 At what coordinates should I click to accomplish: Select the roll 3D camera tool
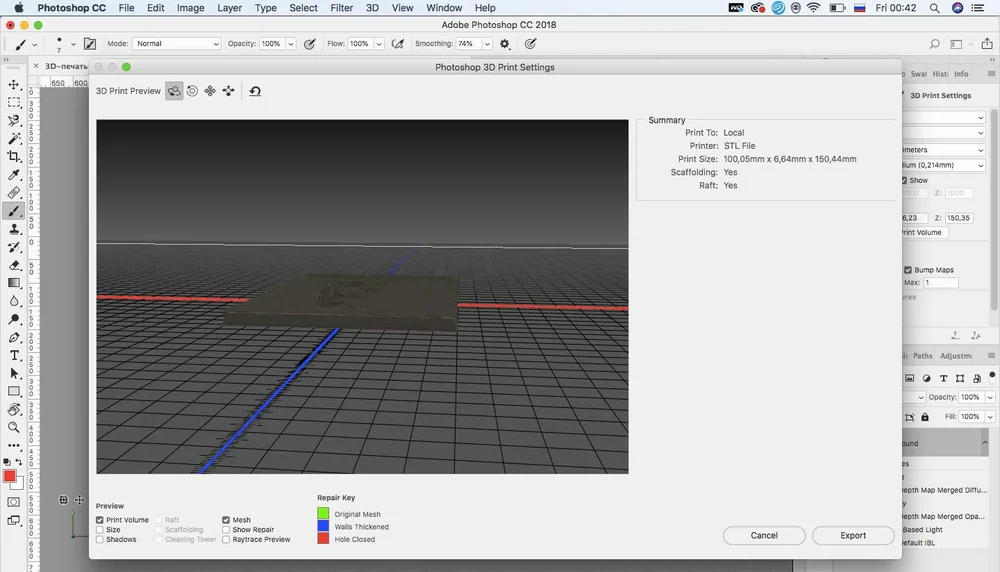[192, 91]
